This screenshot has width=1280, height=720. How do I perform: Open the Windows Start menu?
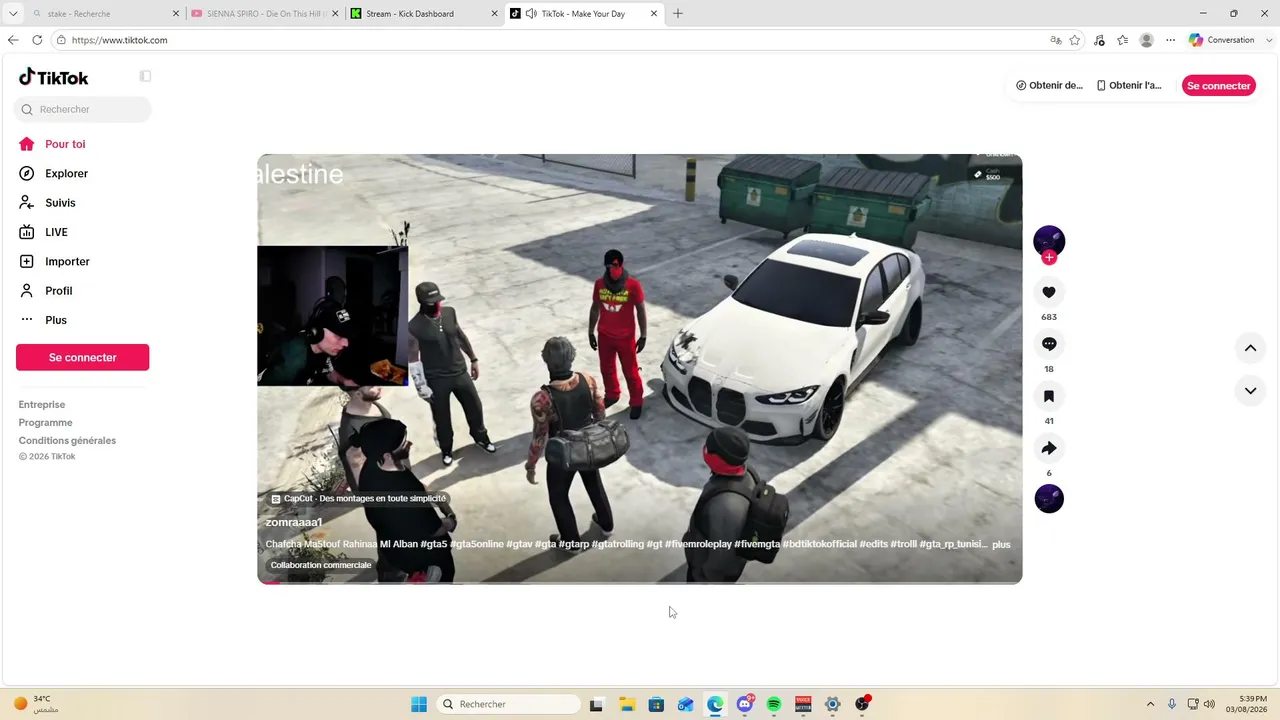tap(419, 704)
